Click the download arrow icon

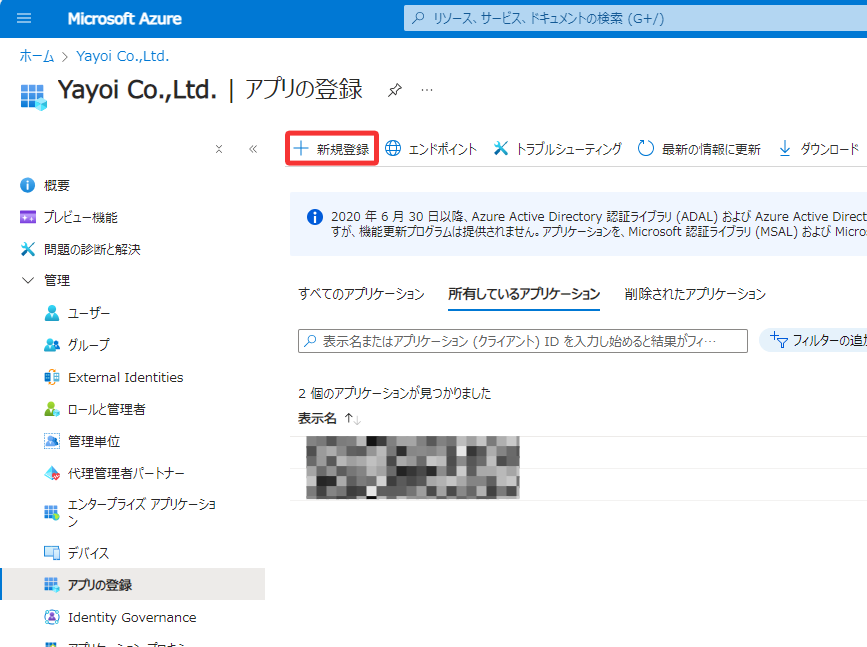[785, 148]
